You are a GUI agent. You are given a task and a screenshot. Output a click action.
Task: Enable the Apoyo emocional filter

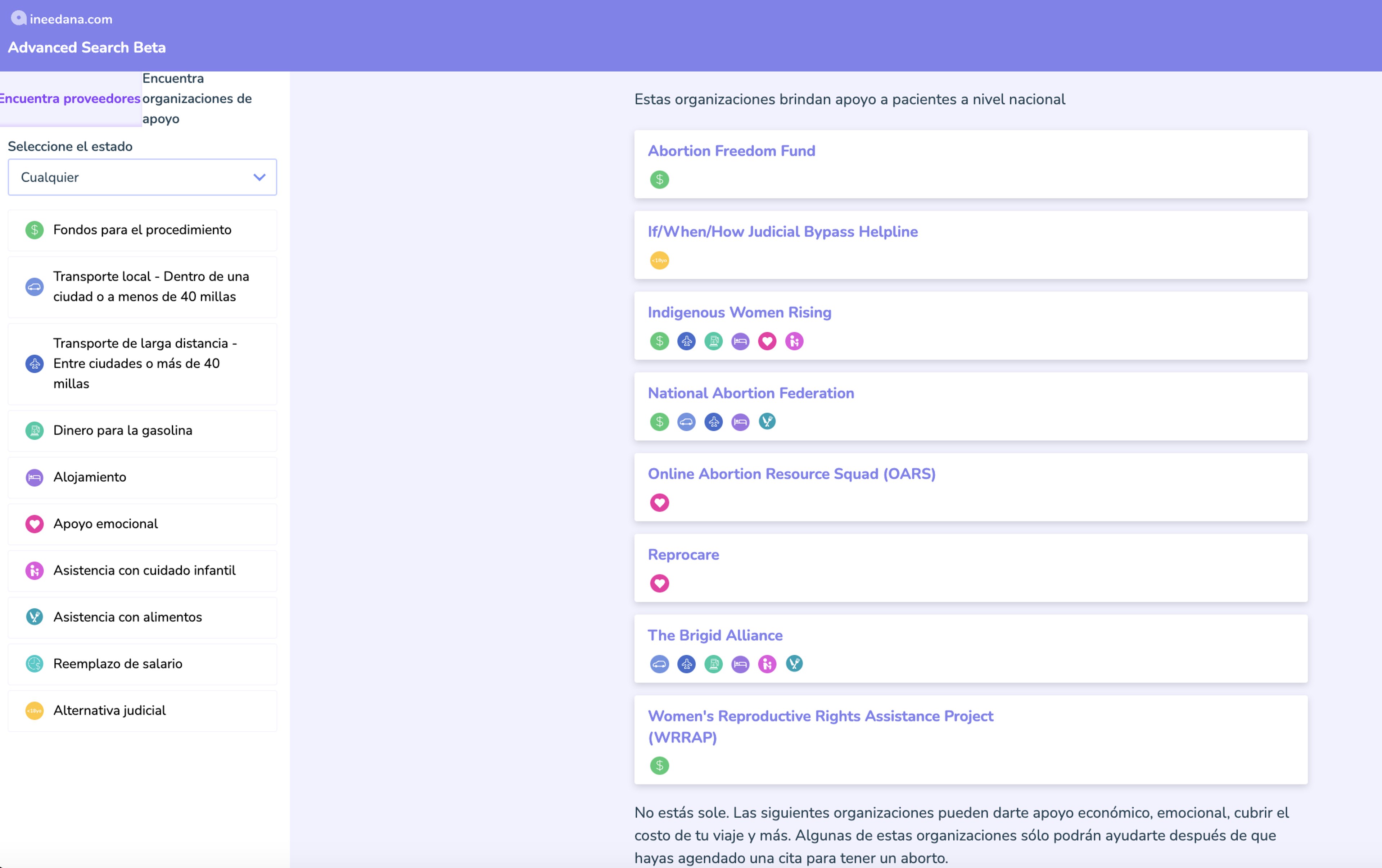point(142,524)
